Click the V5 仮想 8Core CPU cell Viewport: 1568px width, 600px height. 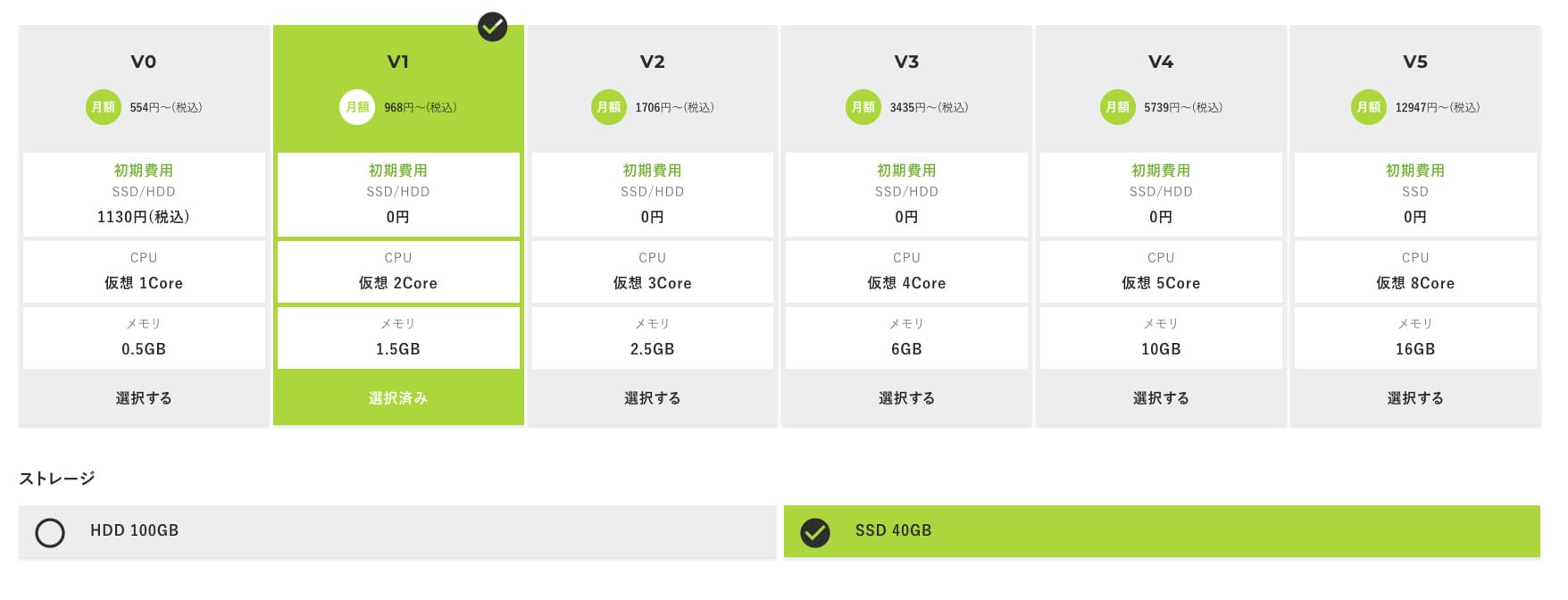point(1415,272)
